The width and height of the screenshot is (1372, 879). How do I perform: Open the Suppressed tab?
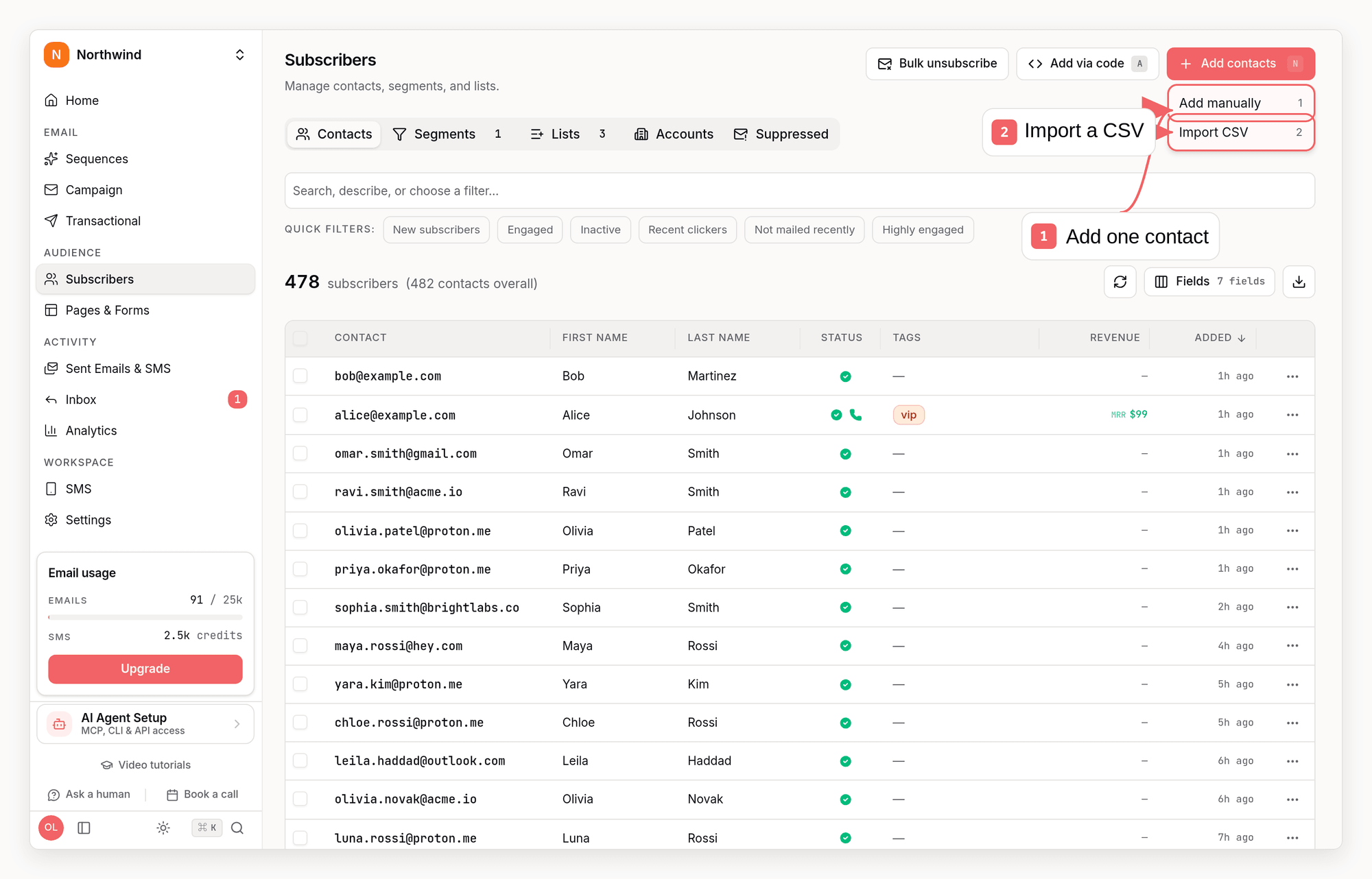pyautogui.click(x=781, y=134)
